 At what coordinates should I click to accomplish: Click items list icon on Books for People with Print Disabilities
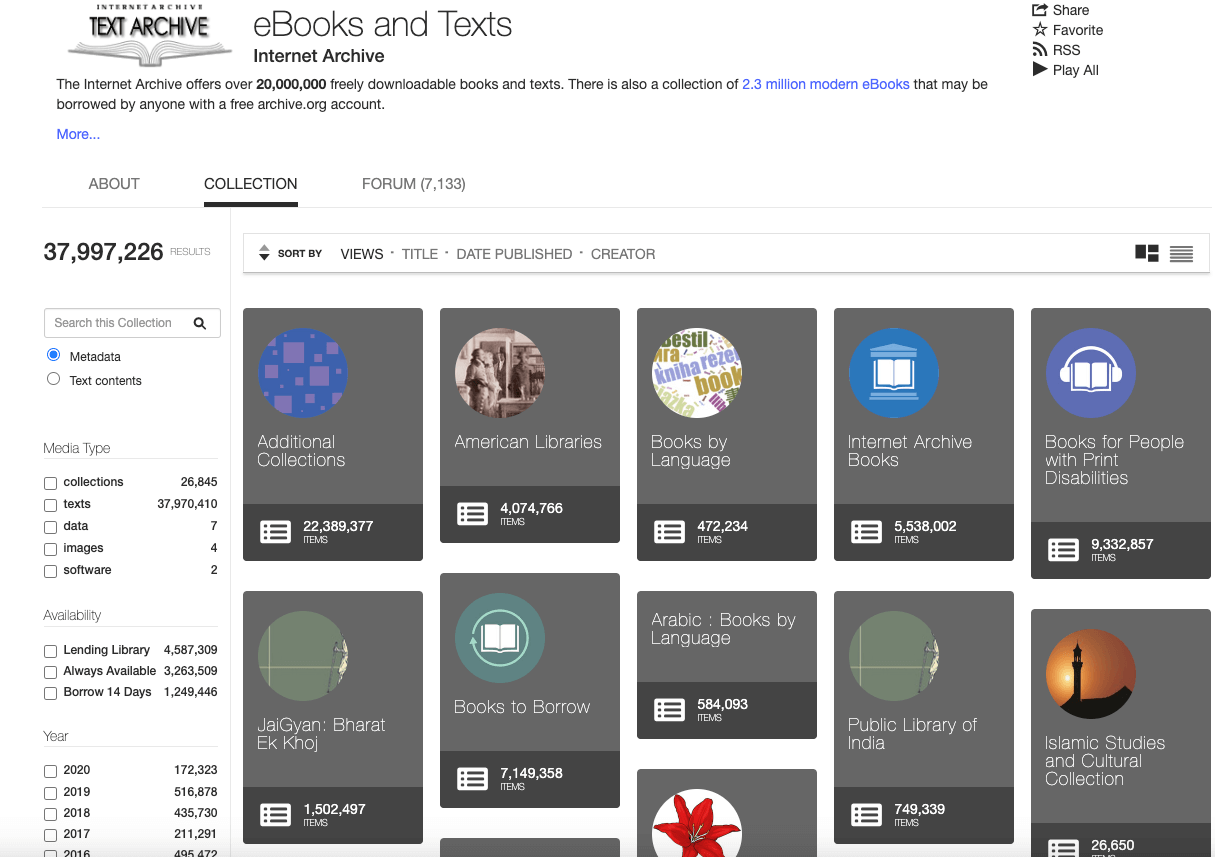(1064, 550)
